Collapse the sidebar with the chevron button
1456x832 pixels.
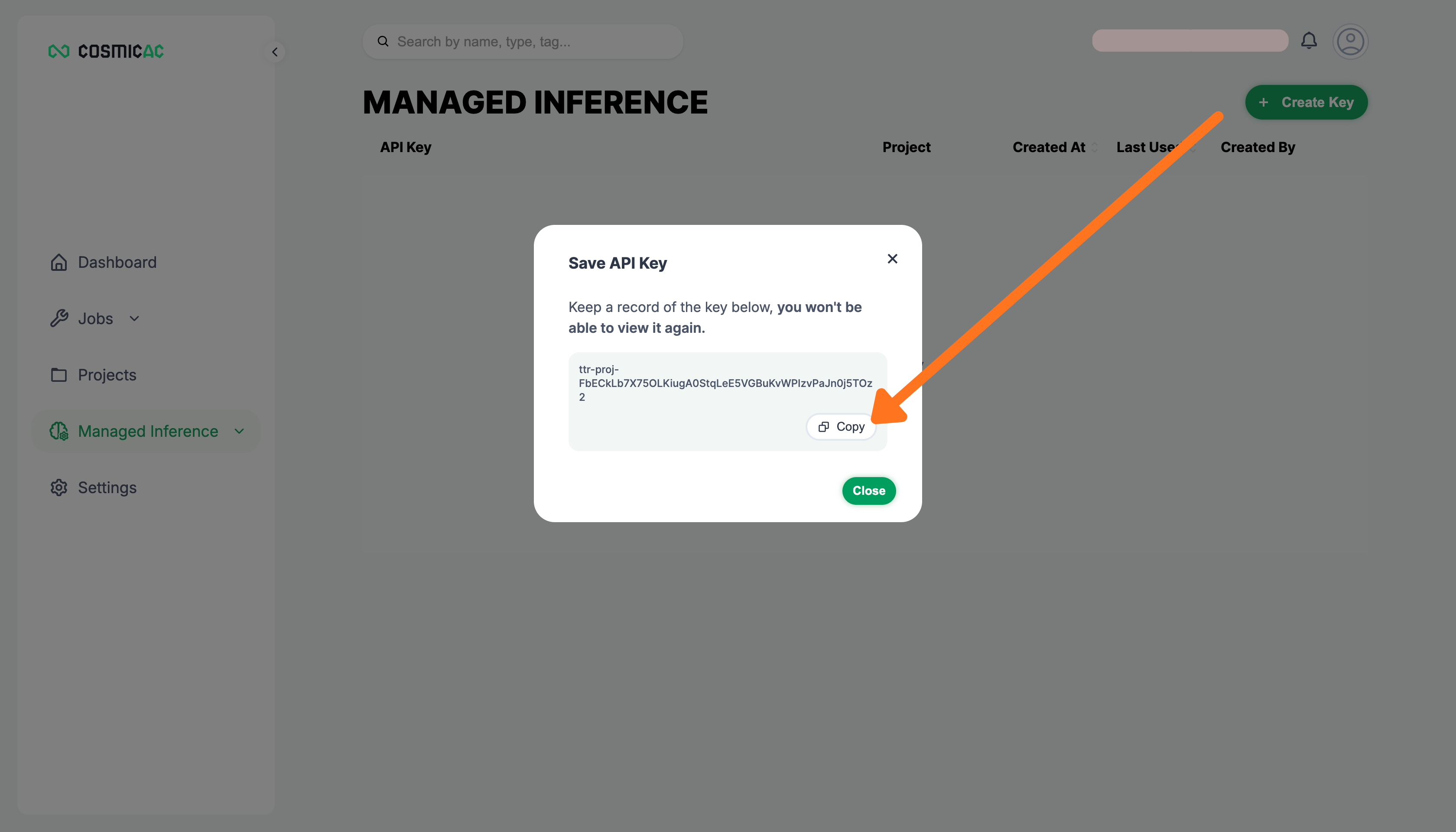[x=275, y=52]
